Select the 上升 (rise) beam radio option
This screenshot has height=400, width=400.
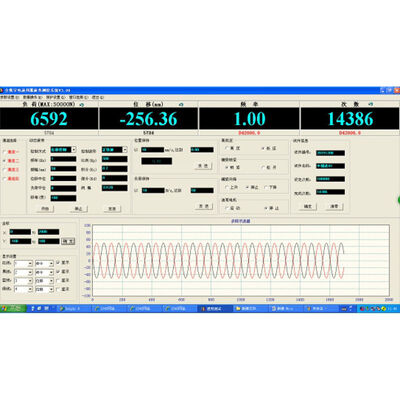(227, 188)
